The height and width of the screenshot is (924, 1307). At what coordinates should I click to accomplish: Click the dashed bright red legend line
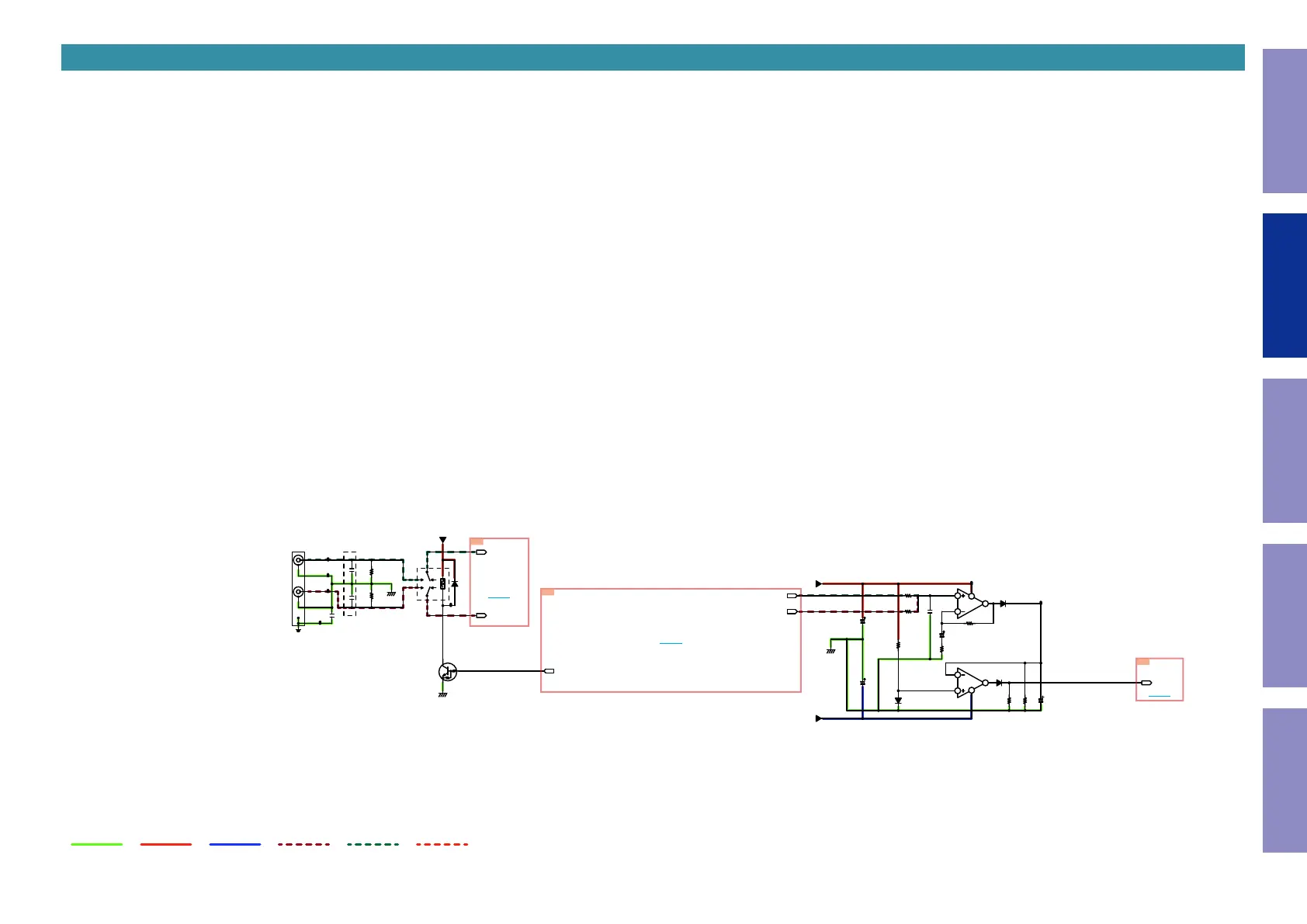coord(442,844)
